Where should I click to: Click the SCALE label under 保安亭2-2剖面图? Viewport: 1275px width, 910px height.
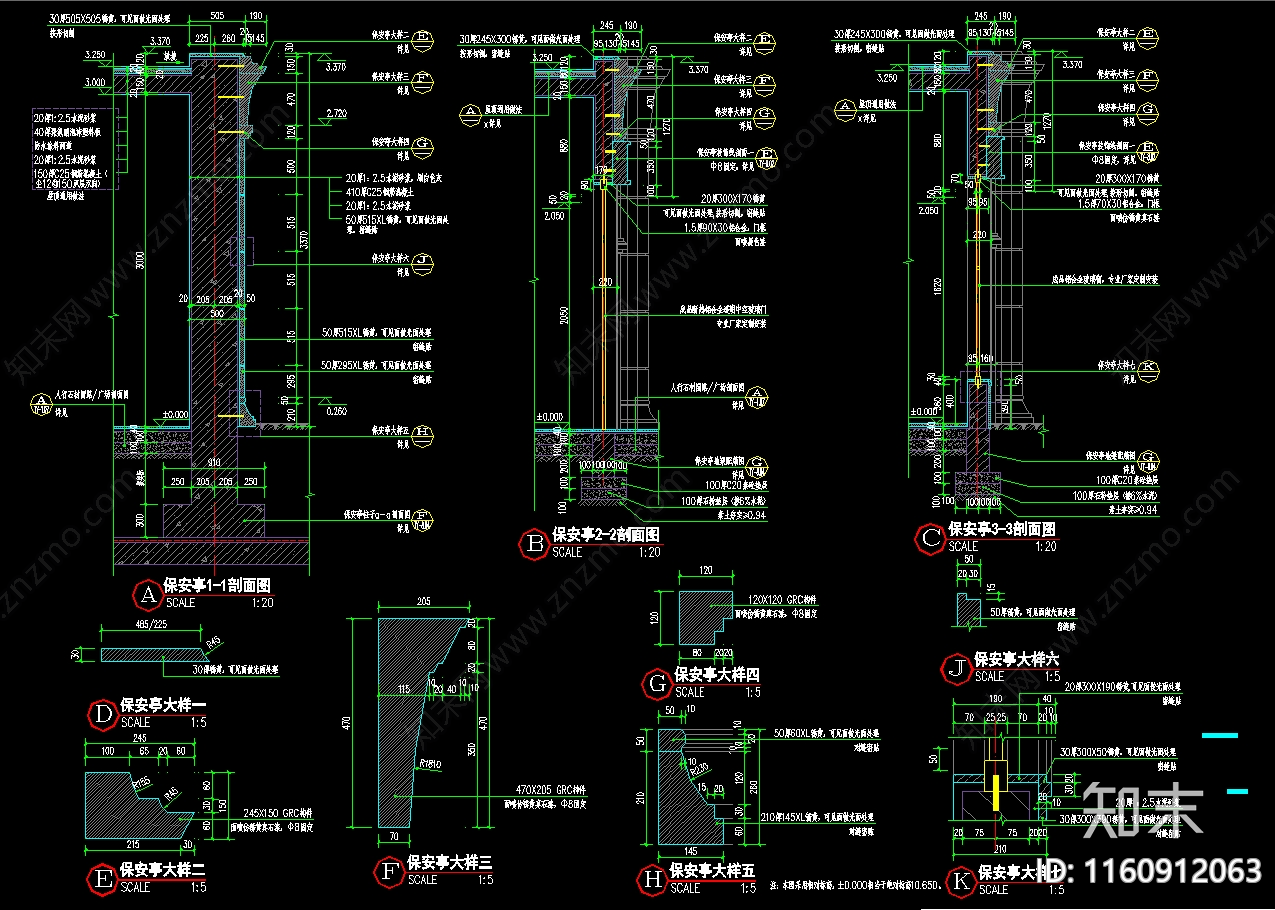click(x=567, y=552)
